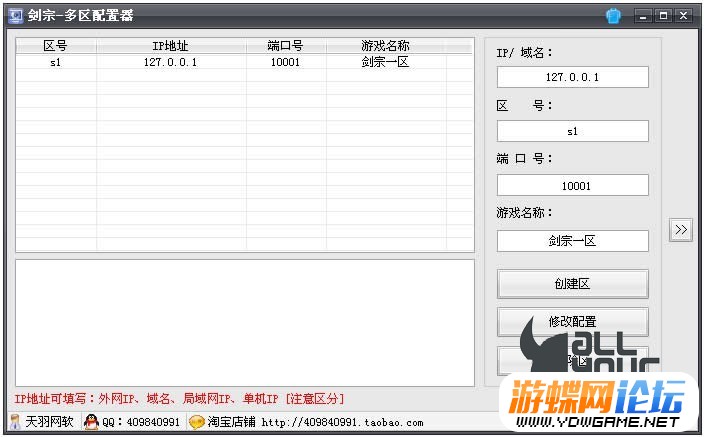
Task: Click inside the empty log text area
Action: [x=245, y=322]
